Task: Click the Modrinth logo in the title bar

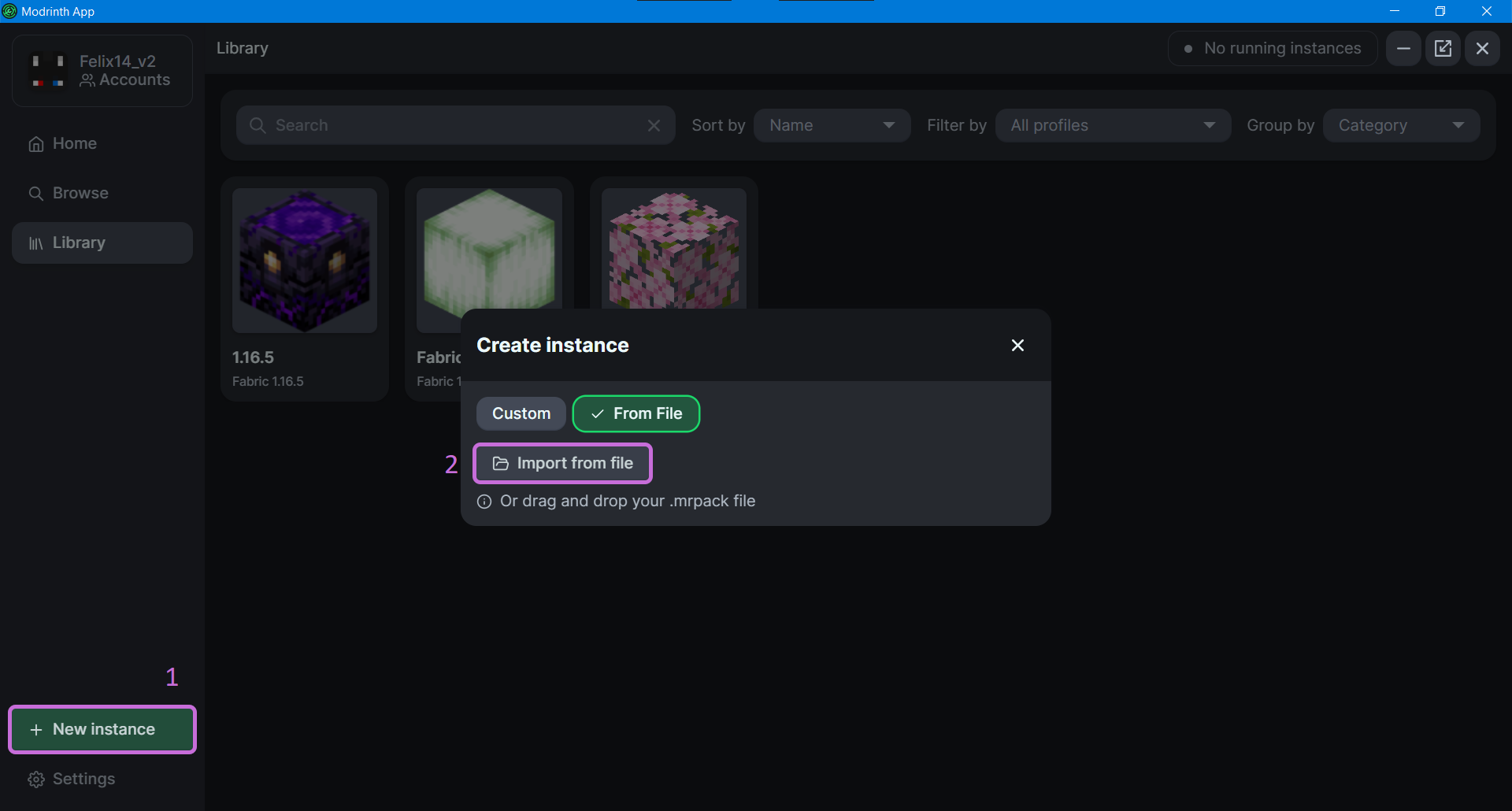Action: click(9, 11)
